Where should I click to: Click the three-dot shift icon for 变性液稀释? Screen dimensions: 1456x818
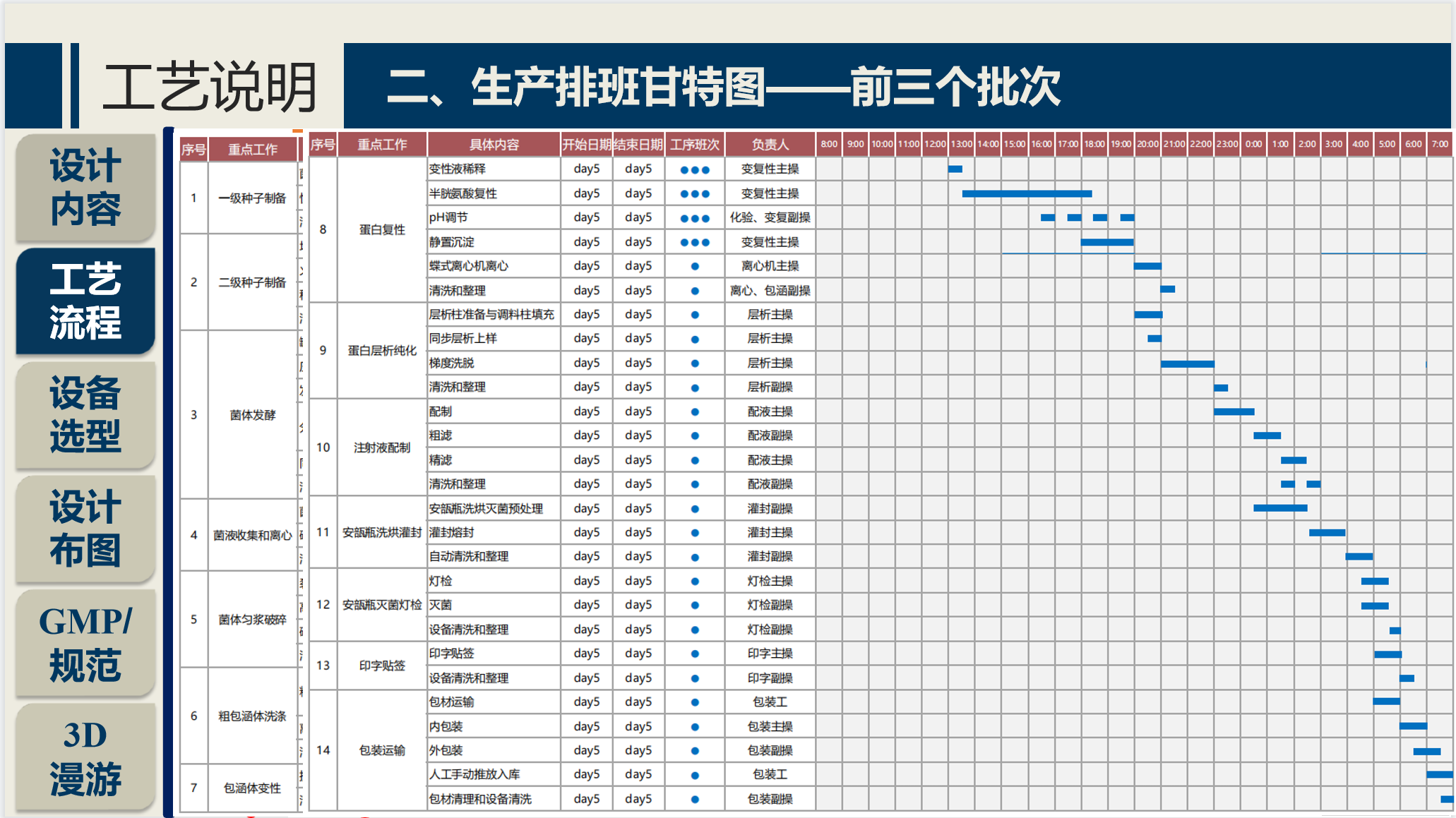click(x=694, y=169)
